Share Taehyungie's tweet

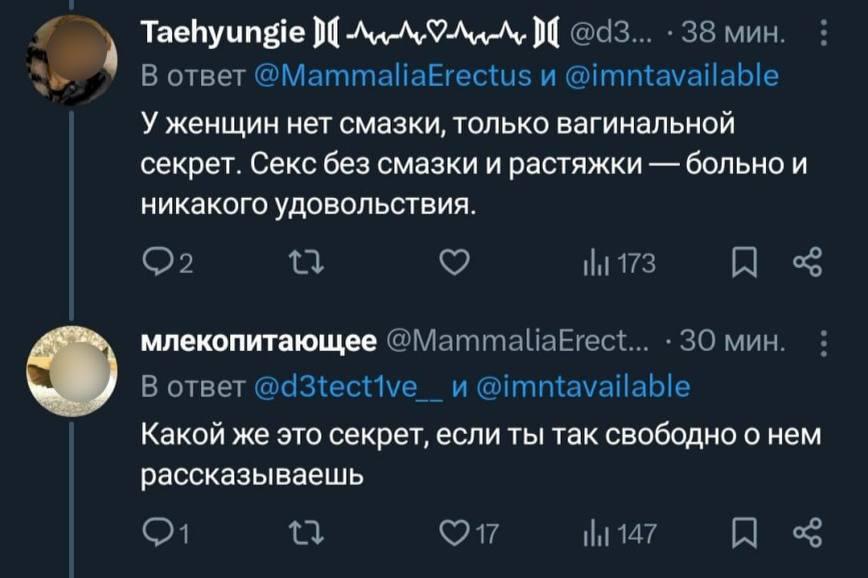[806, 263]
